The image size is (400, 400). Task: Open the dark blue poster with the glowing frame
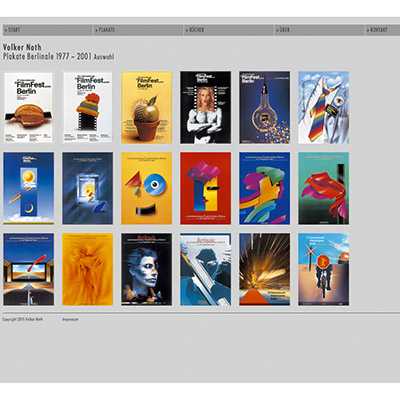(88, 188)
